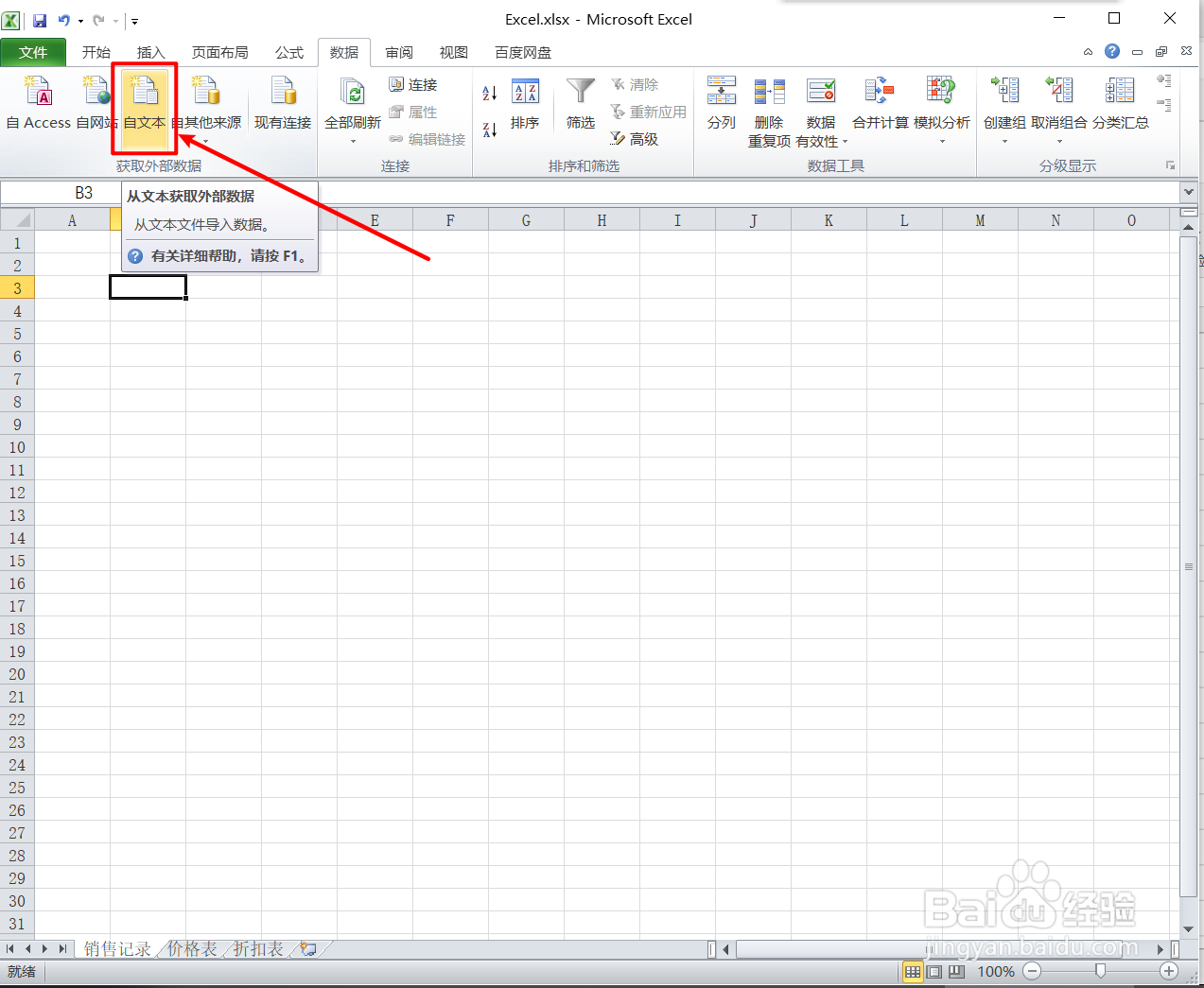Click Refresh All (全部刷新) icon
1204x988 pixels.
coord(353,93)
